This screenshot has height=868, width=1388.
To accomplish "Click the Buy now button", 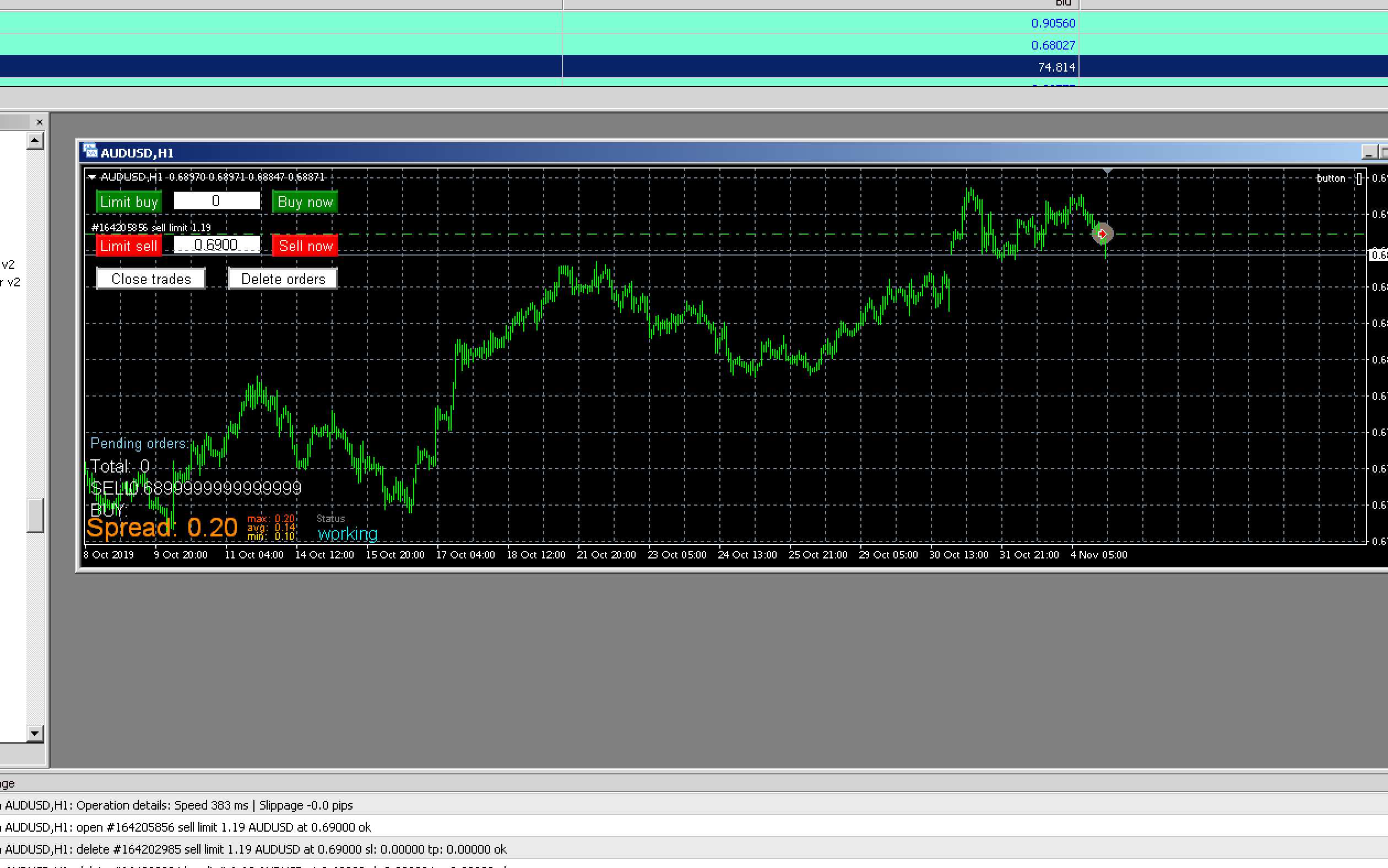I will [305, 202].
